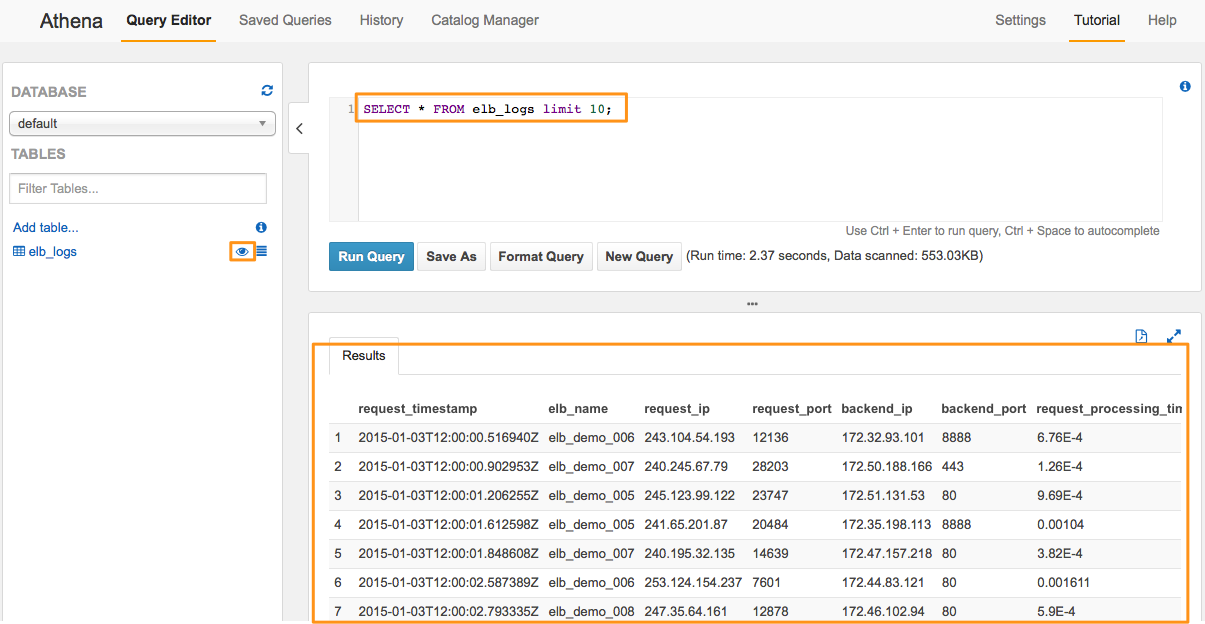1205x624 pixels.
Task: Open the History tab
Action: tap(381, 20)
